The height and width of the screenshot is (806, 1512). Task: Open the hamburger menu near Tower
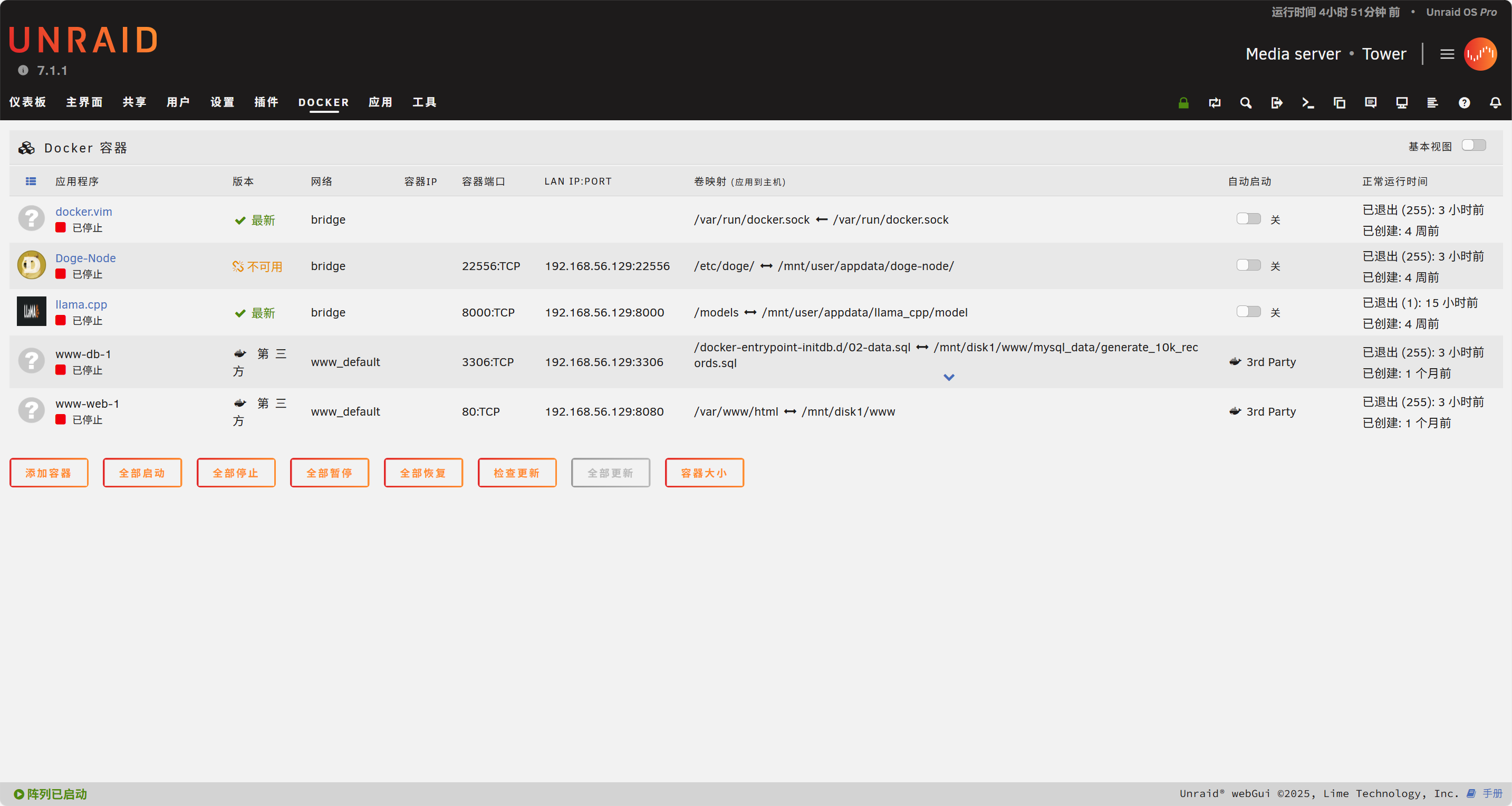point(1447,54)
